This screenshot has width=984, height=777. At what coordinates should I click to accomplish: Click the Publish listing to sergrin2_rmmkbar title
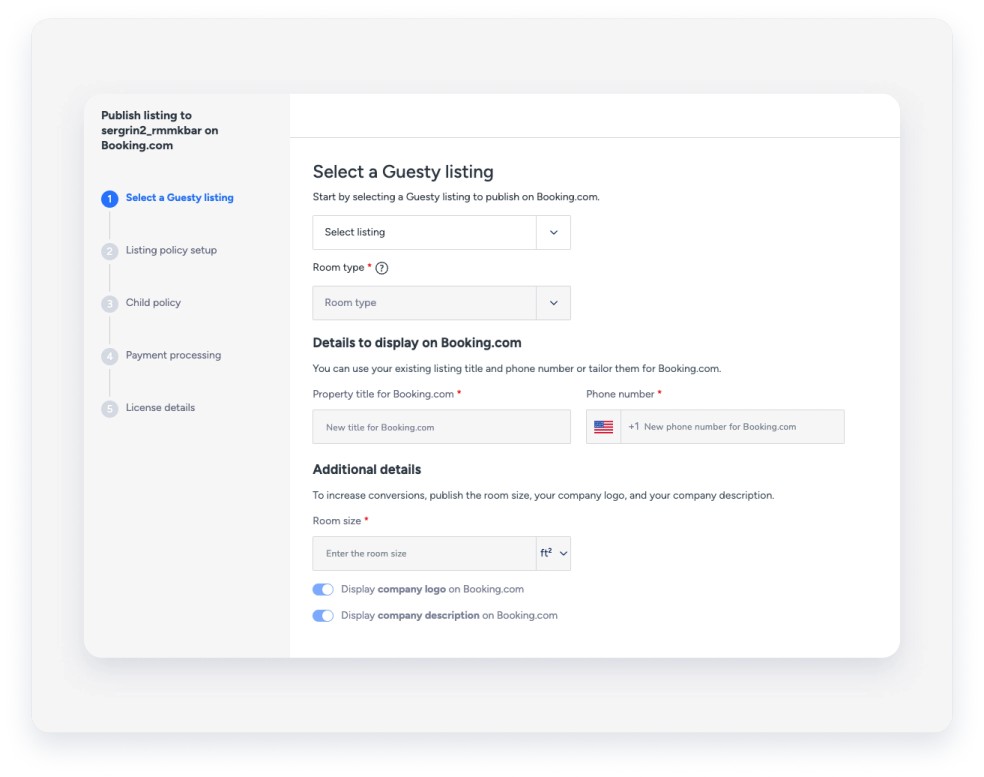click(159, 130)
